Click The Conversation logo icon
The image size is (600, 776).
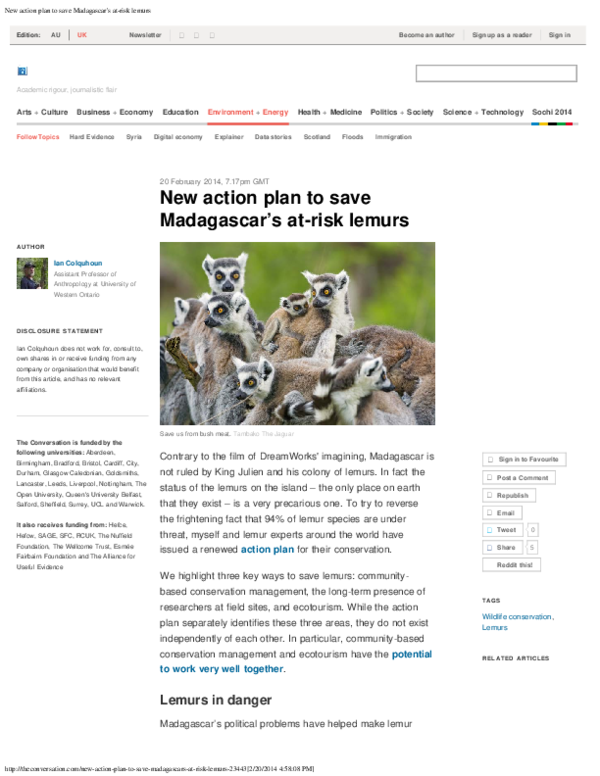pos(22,71)
